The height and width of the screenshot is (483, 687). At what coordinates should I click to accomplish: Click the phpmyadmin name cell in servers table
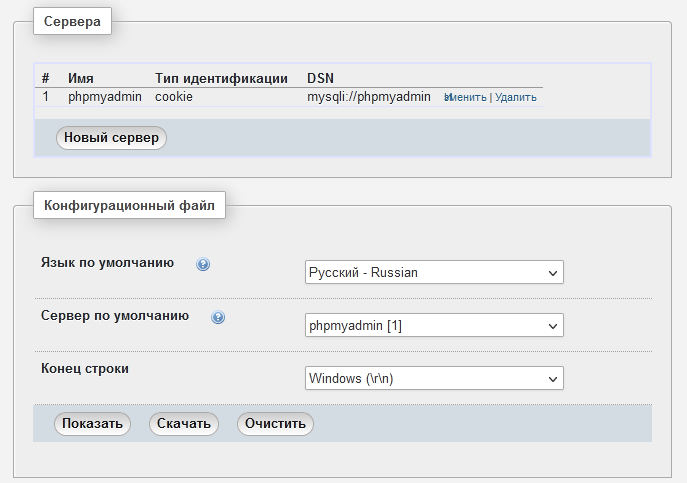[x=105, y=97]
